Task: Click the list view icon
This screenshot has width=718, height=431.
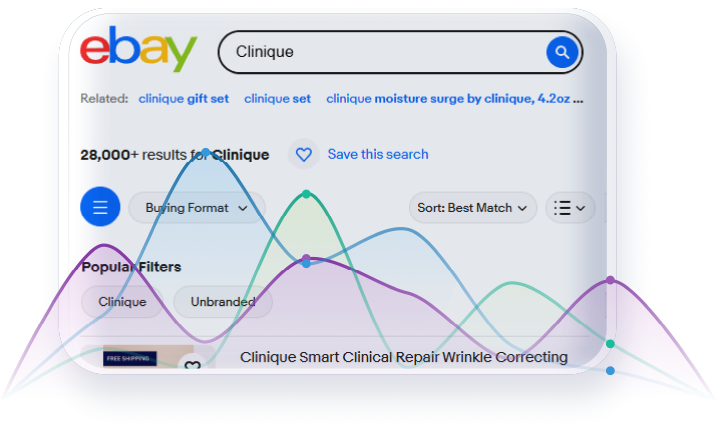Action: click(x=562, y=208)
